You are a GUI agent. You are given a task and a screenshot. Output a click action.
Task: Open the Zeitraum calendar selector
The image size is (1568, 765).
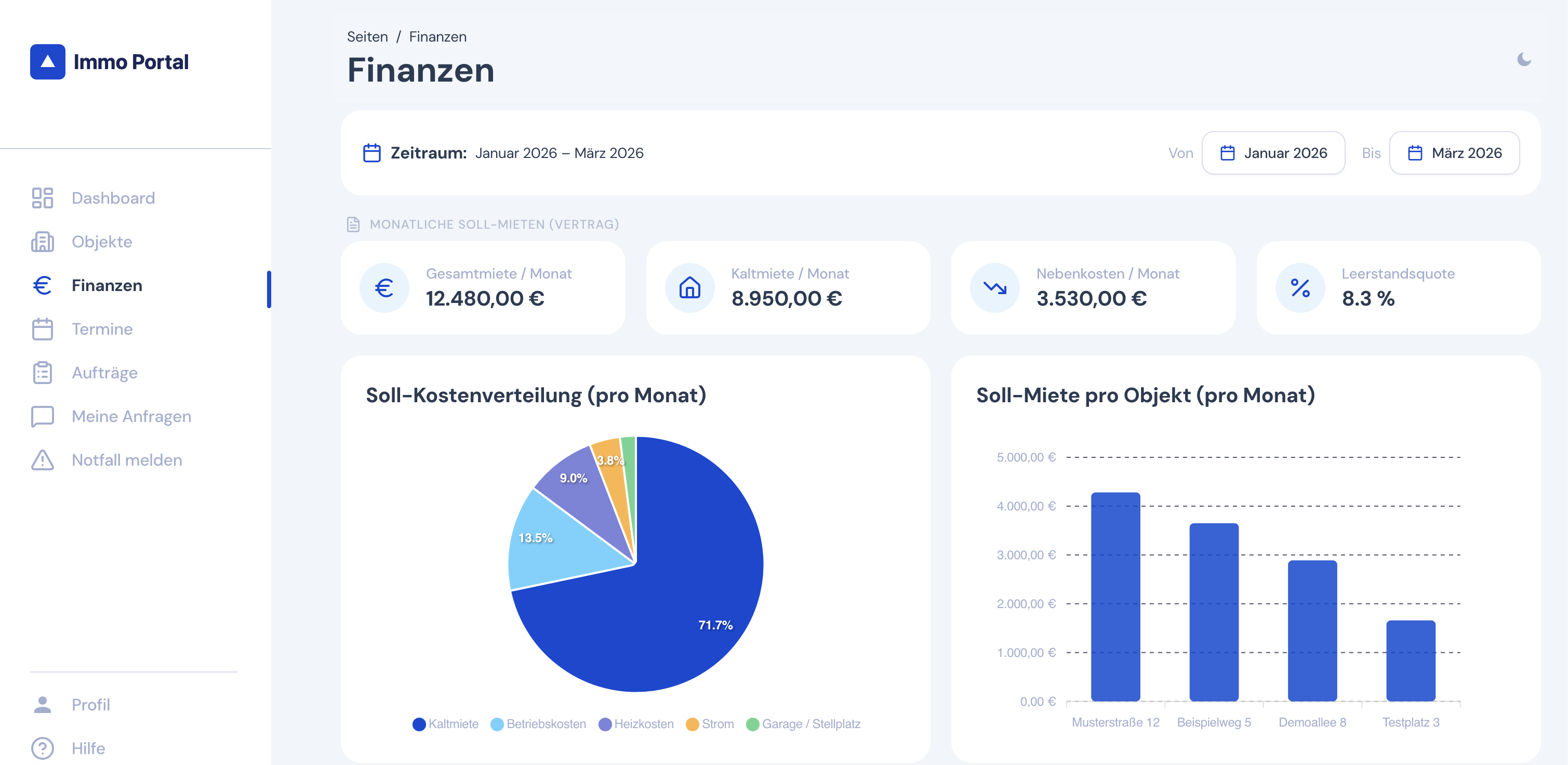coord(371,153)
